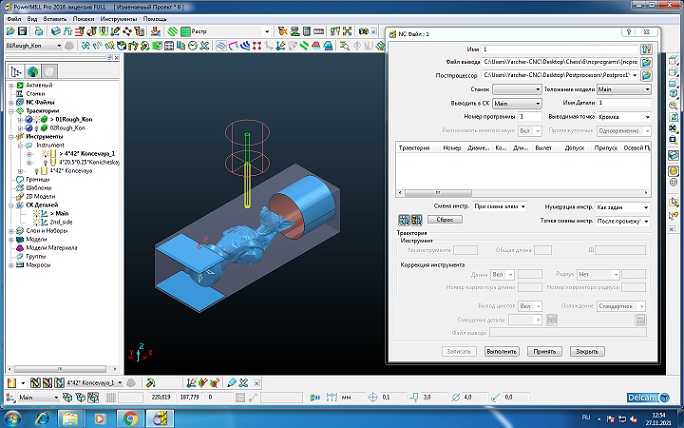Click the Номер программы input field
This screenshot has width=684, height=428.
point(529,116)
